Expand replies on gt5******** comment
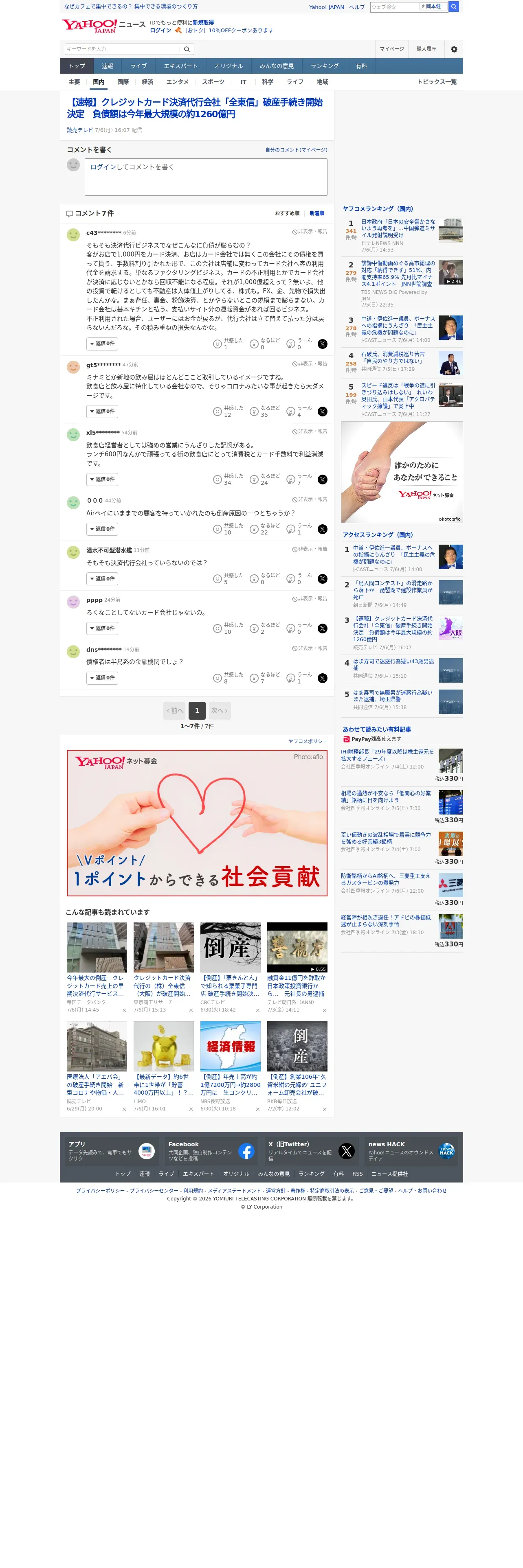523x1568 pixels. pyautogui.click(x=102, y=412)
